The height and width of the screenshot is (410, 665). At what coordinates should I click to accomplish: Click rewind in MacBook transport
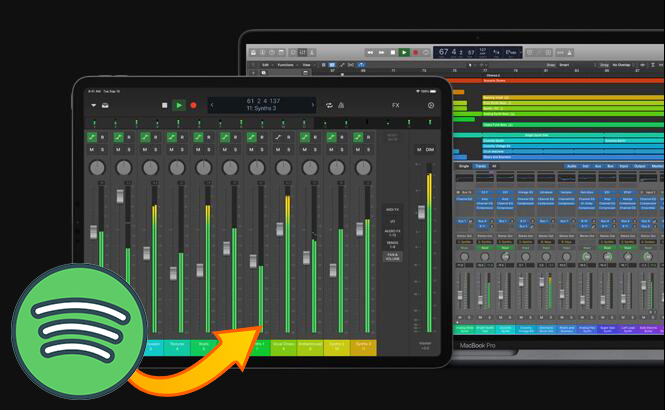370,53
